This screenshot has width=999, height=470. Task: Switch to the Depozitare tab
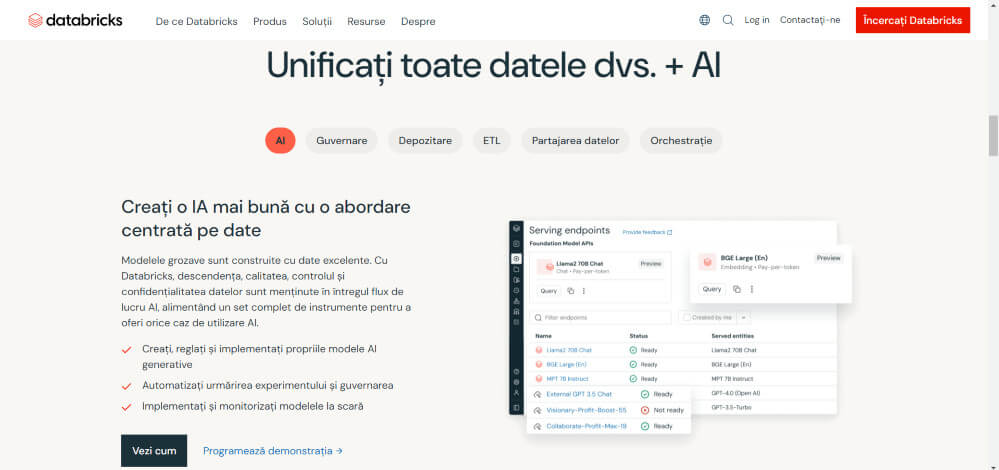426,141
